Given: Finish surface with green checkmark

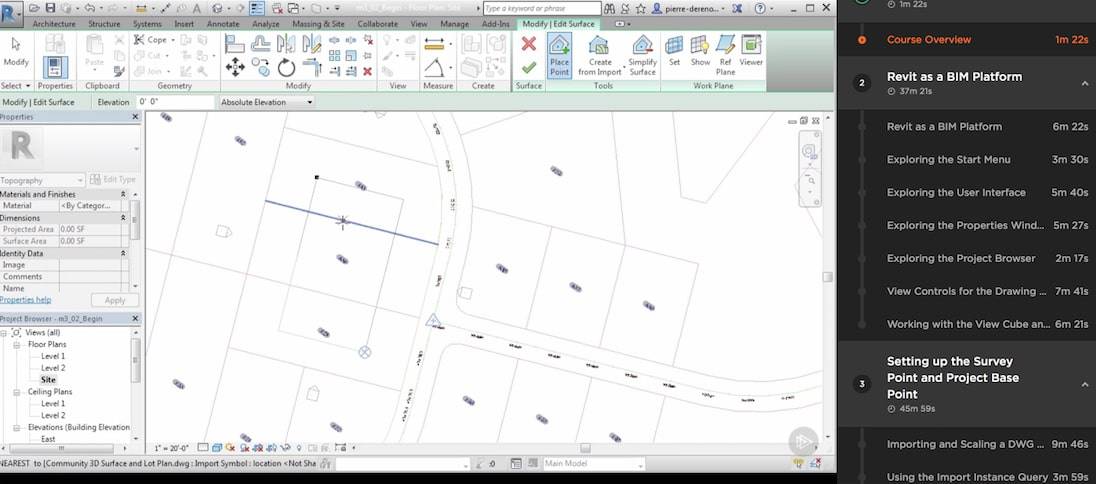Looking at the screenshot, I should pyautogui.click(x=529, y=68).
